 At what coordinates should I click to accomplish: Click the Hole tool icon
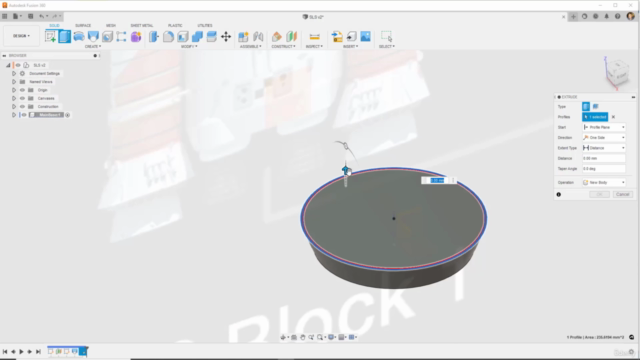pyautogui.click(x=107, y=36)
